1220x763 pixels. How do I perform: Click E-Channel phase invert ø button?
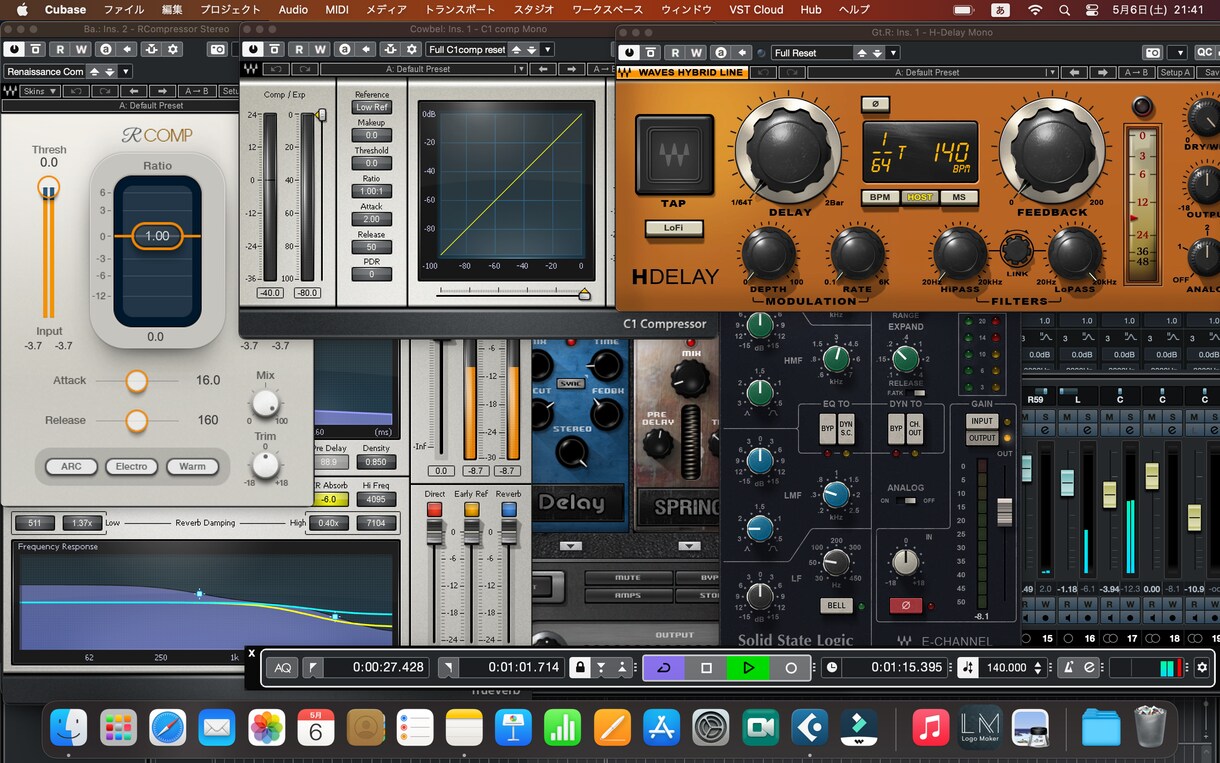tap(906, 606)
